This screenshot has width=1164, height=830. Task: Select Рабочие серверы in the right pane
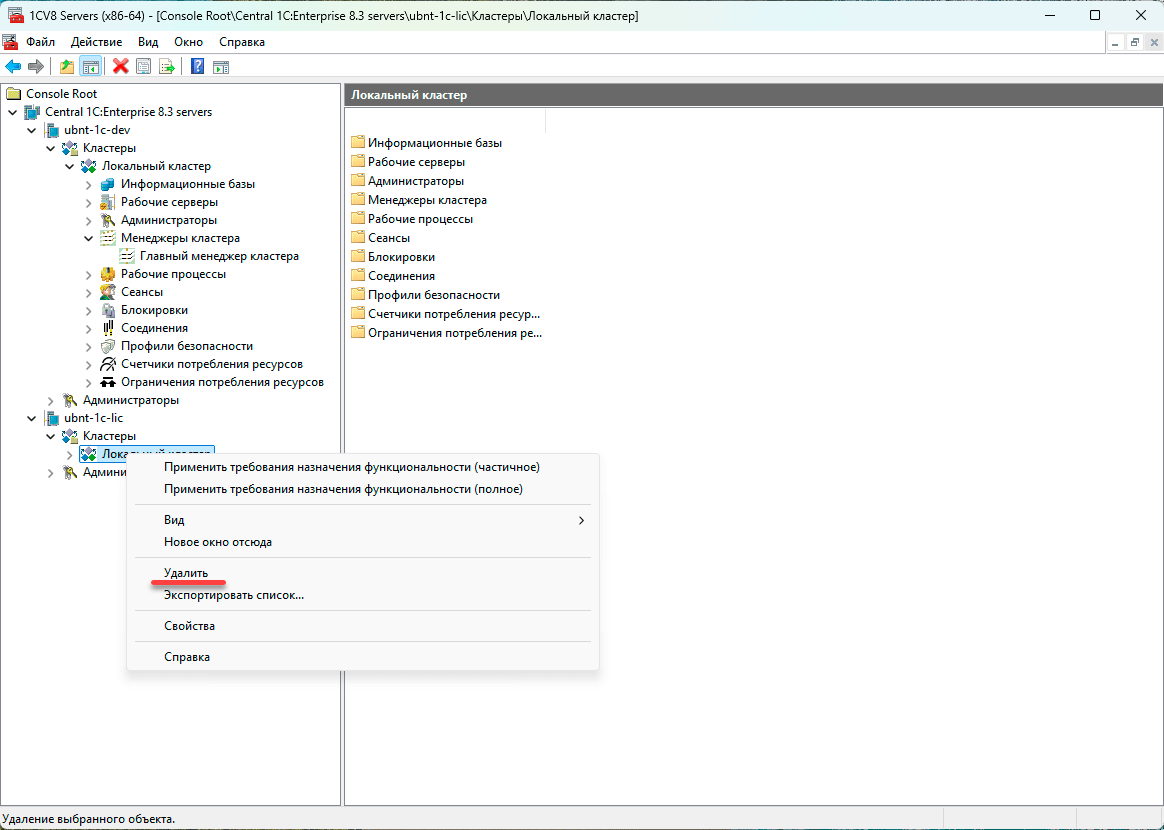click(x=416, y=162)
